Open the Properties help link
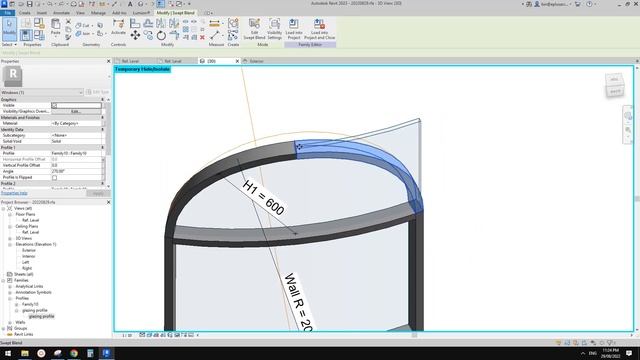 click(14, 193)
